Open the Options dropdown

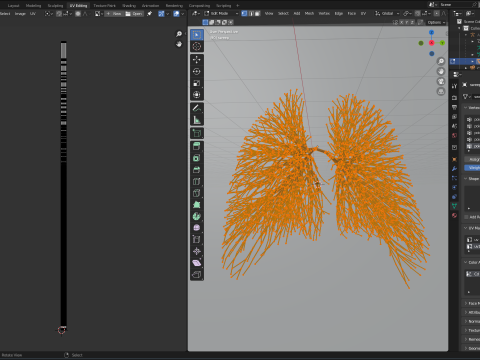point(436,22)
